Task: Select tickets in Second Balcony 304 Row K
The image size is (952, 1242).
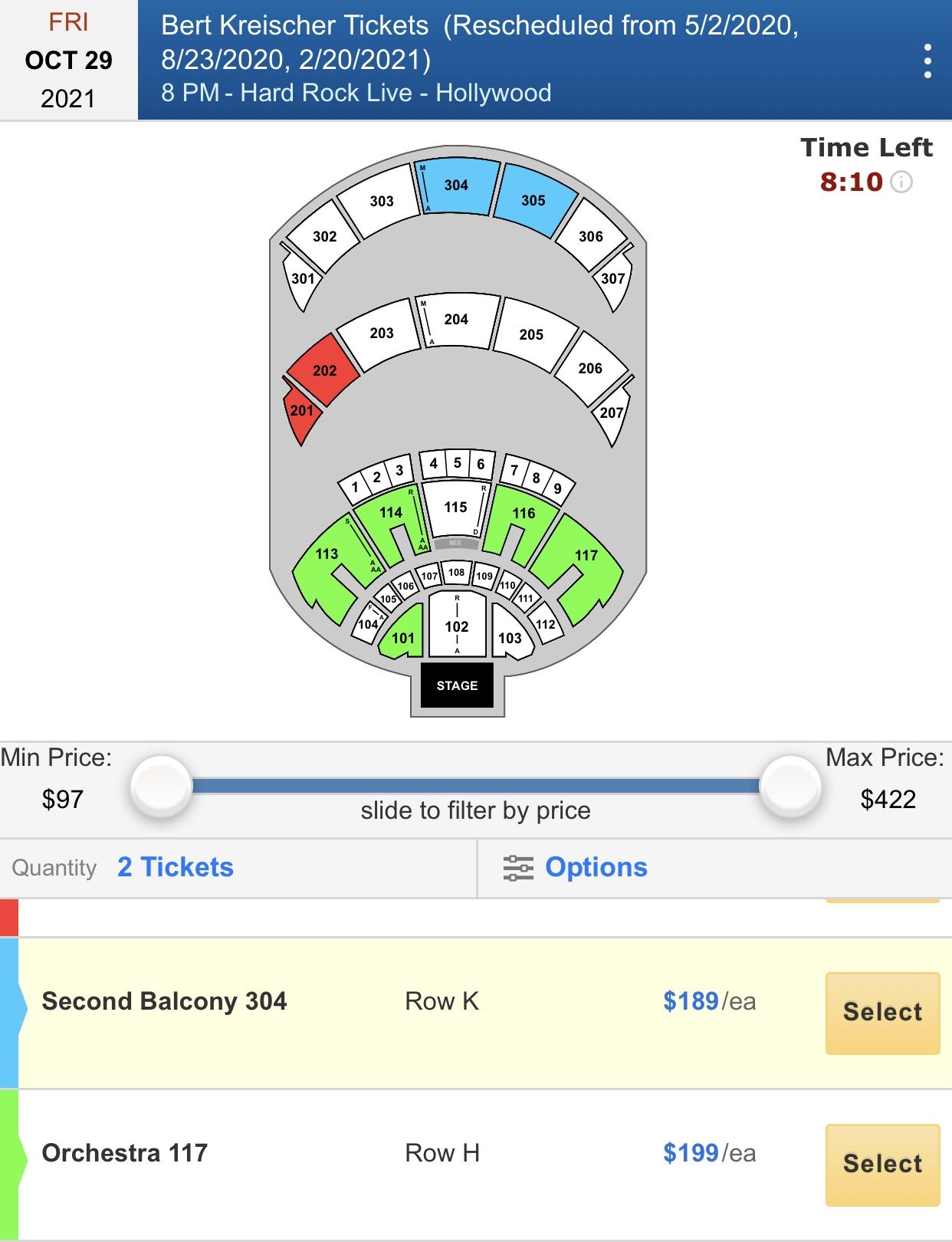Action: 881,1012
